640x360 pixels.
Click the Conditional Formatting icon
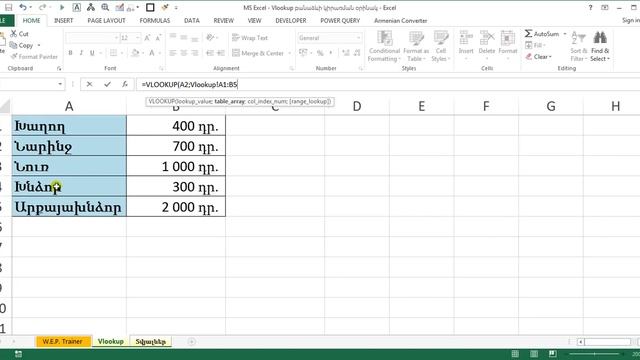tap(384, 38)
